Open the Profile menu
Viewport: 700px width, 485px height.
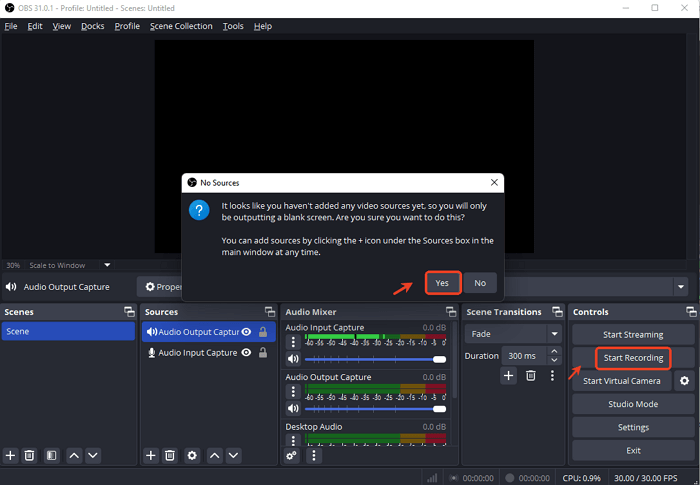[x=127, y=26]
